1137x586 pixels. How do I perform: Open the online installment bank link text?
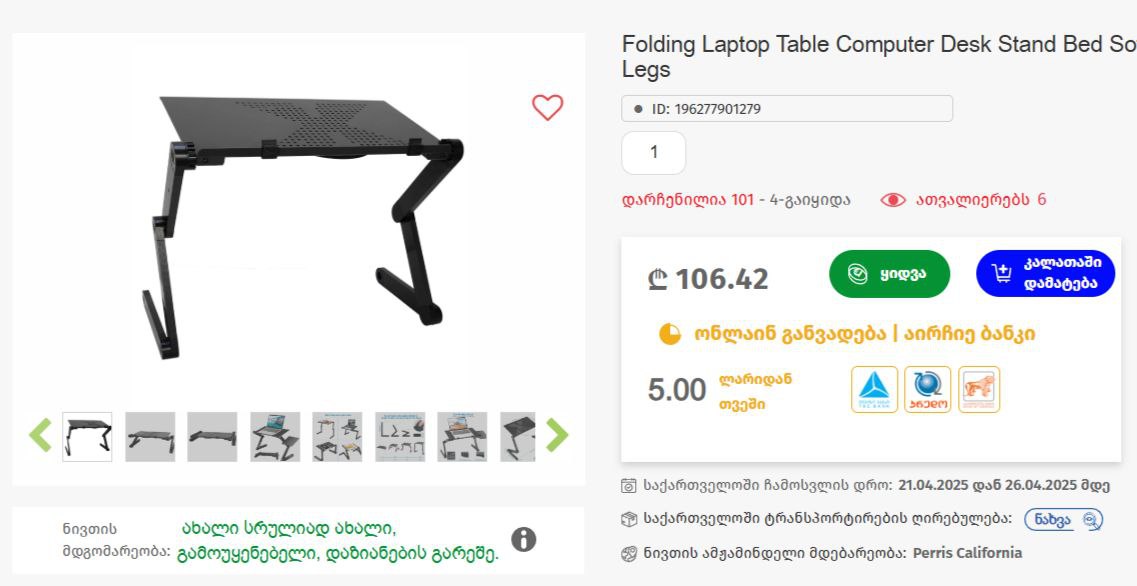[864, 334]
